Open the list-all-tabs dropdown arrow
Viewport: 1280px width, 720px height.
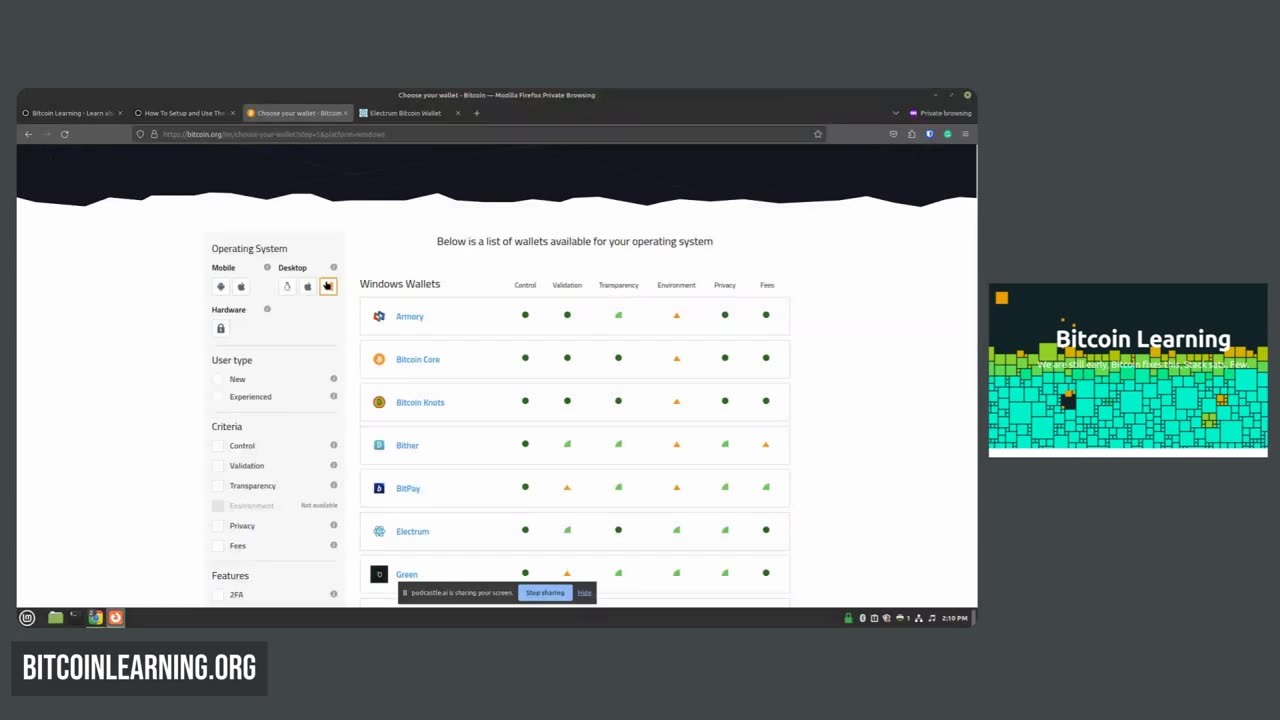pos(896,113)
